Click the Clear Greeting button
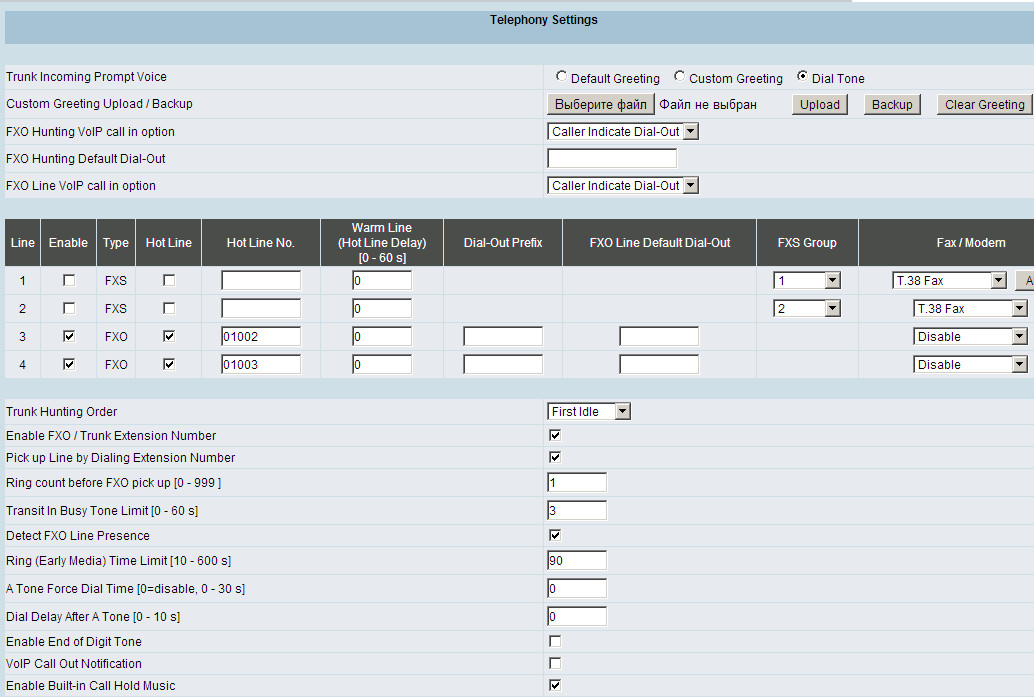This screenshot has width=1034, height=697. [x=984, y=104]
